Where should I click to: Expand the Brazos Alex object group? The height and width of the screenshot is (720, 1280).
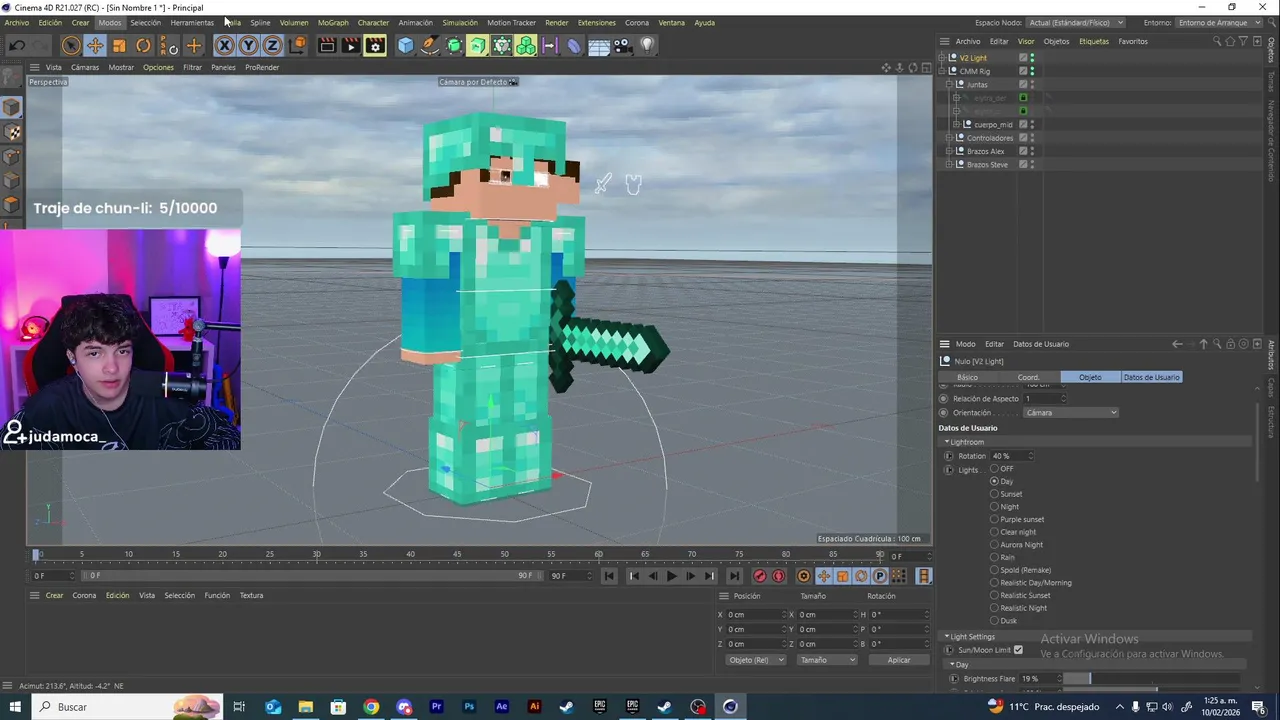[x=949, y=151]
